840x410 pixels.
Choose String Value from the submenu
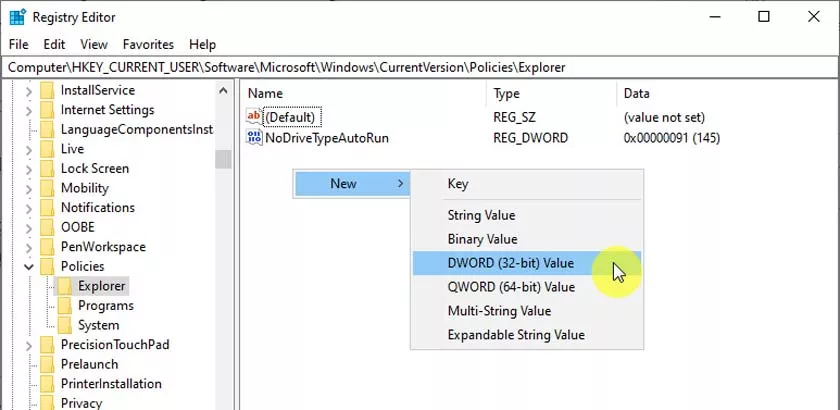tap(527, 215)
